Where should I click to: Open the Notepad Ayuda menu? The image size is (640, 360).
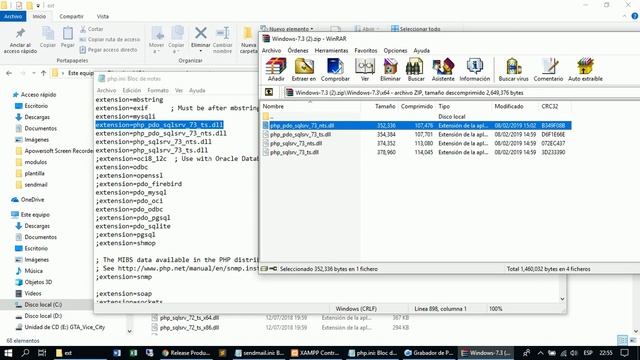coord(197,90)
